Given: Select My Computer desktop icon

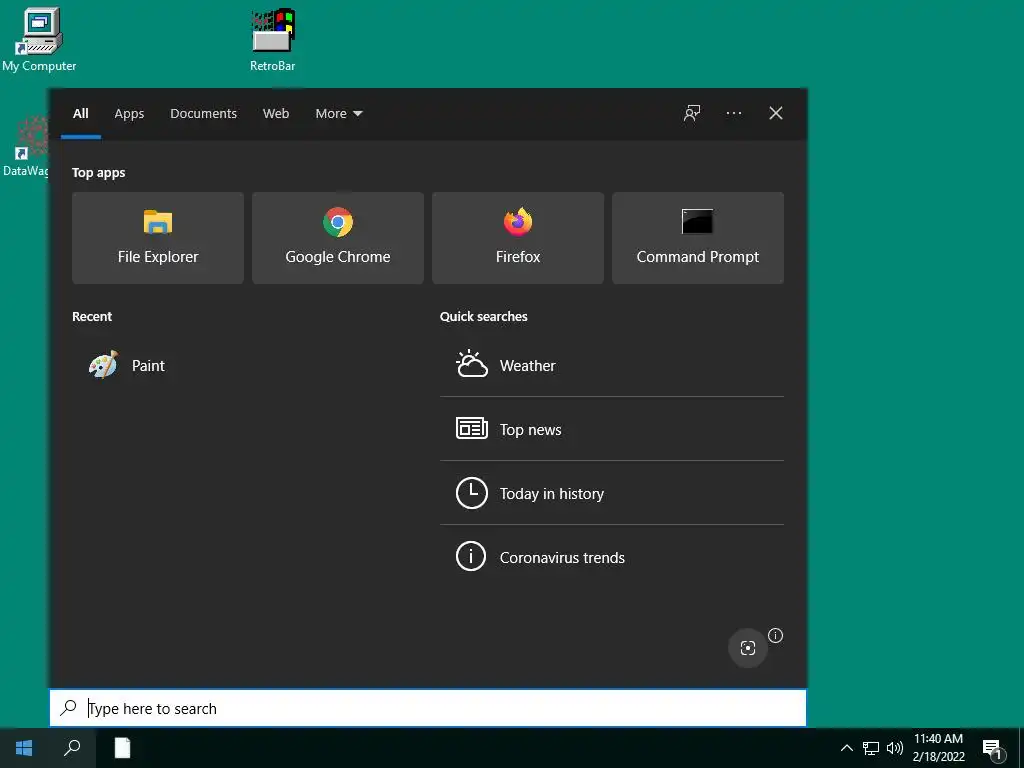Looking at the screenshot, I should click(x=39, y=40).
